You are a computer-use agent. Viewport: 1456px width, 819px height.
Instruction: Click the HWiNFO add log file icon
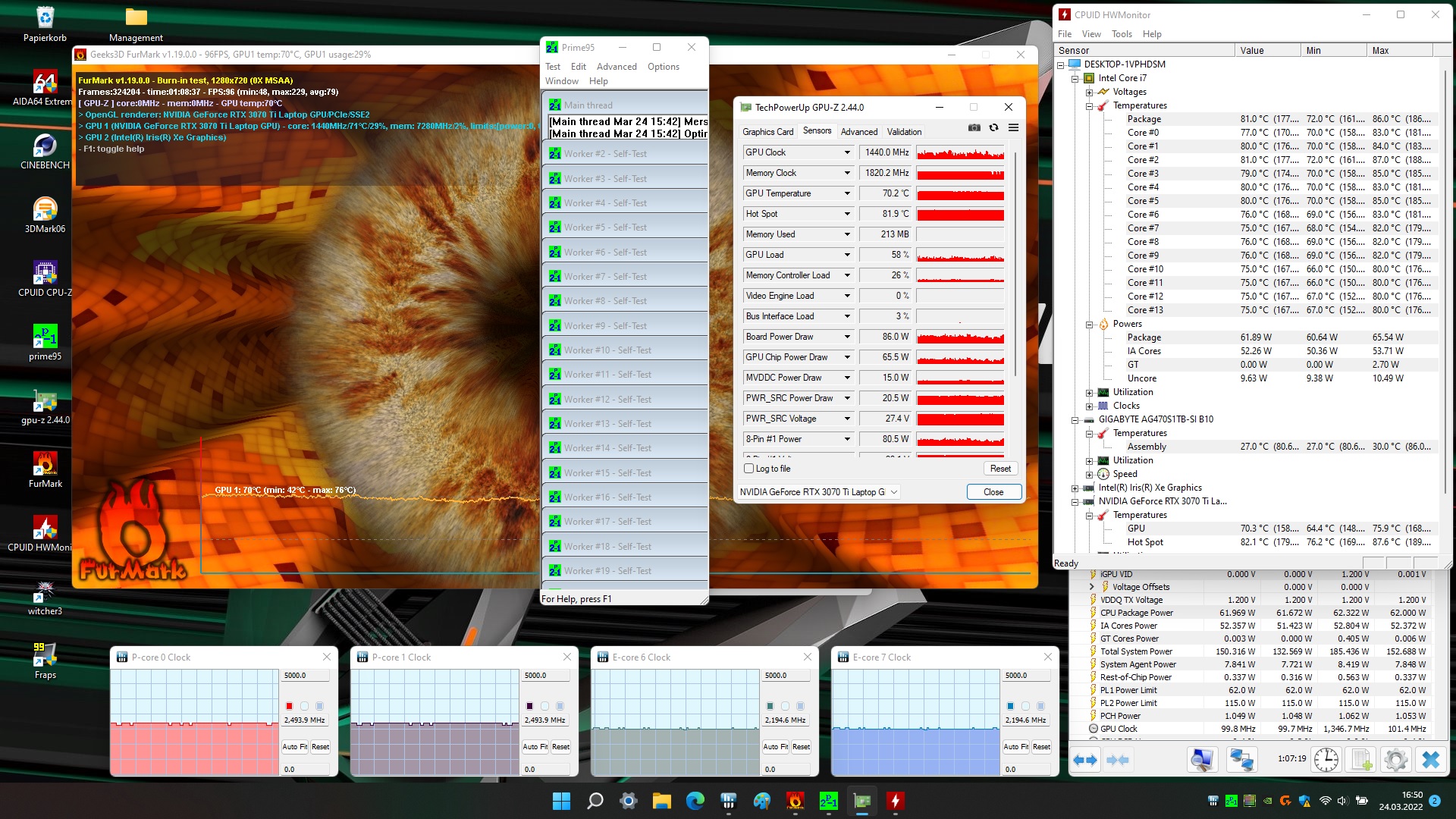click(x=1361, y=759)
